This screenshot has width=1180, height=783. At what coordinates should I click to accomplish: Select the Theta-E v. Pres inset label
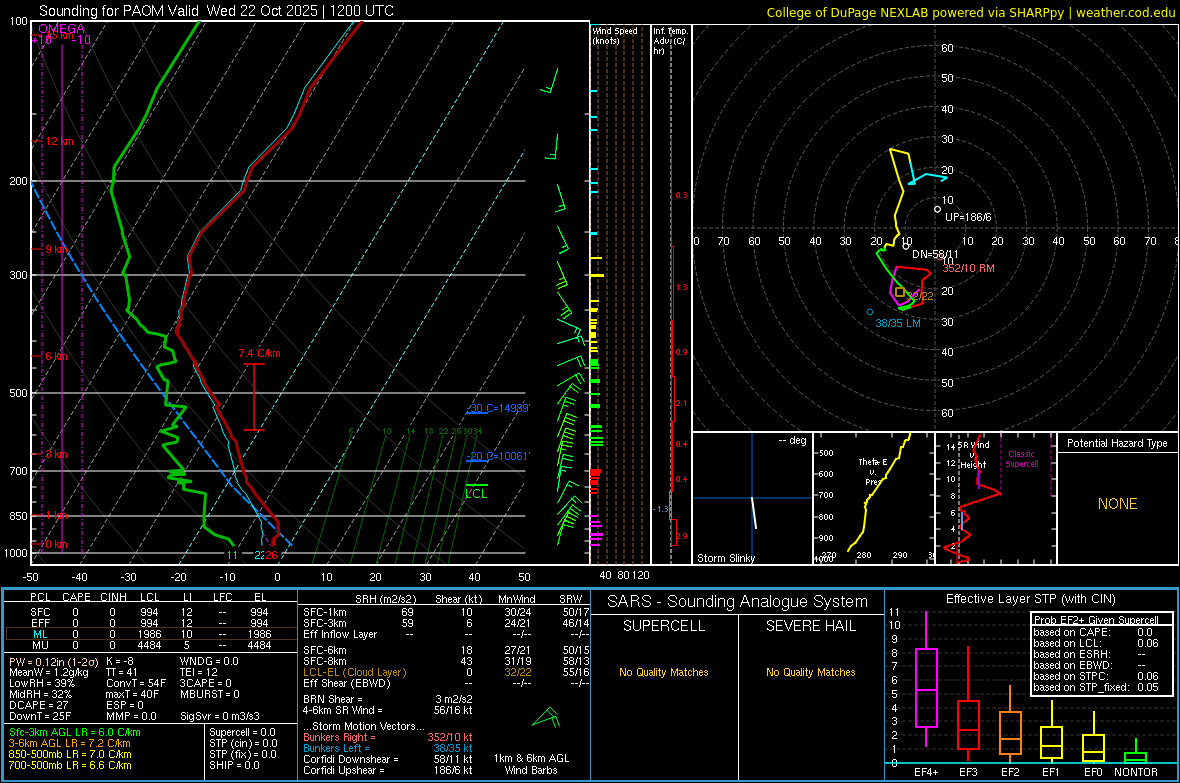click(x=873, y=471)
